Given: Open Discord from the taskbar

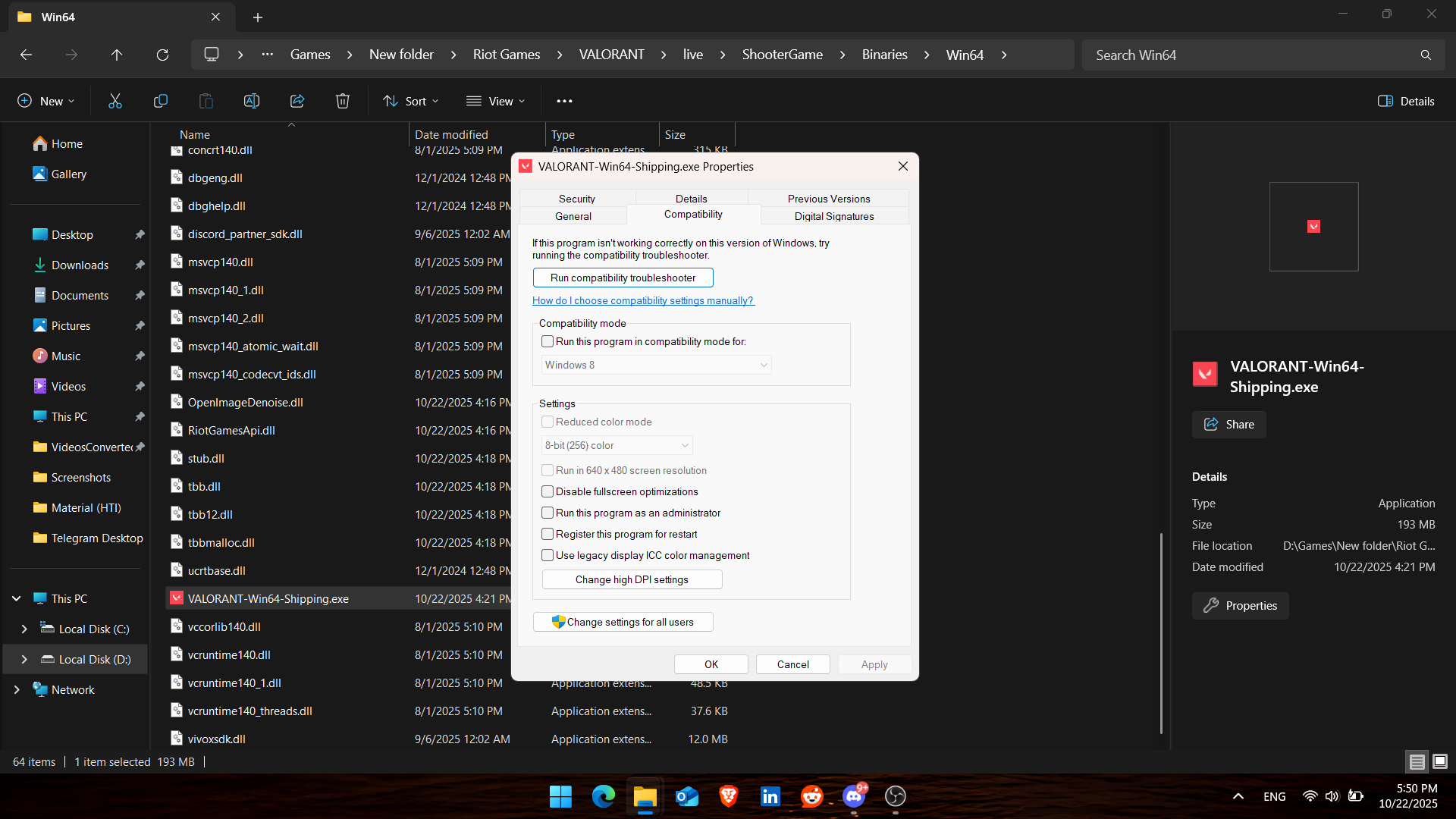Looking at the screenshot, I should [x=854, y=796].
